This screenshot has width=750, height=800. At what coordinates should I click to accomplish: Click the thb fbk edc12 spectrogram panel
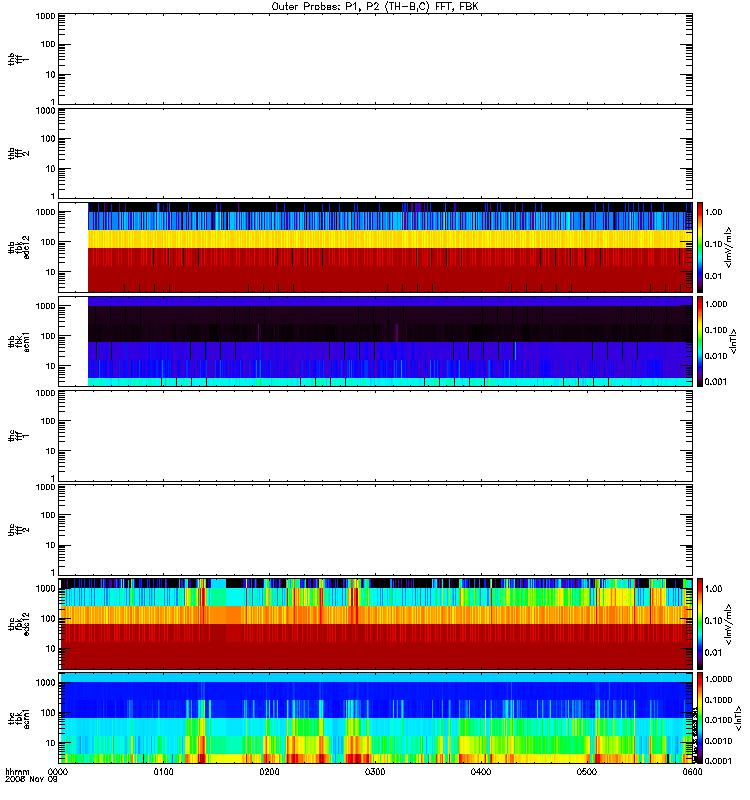pos(375,247)
